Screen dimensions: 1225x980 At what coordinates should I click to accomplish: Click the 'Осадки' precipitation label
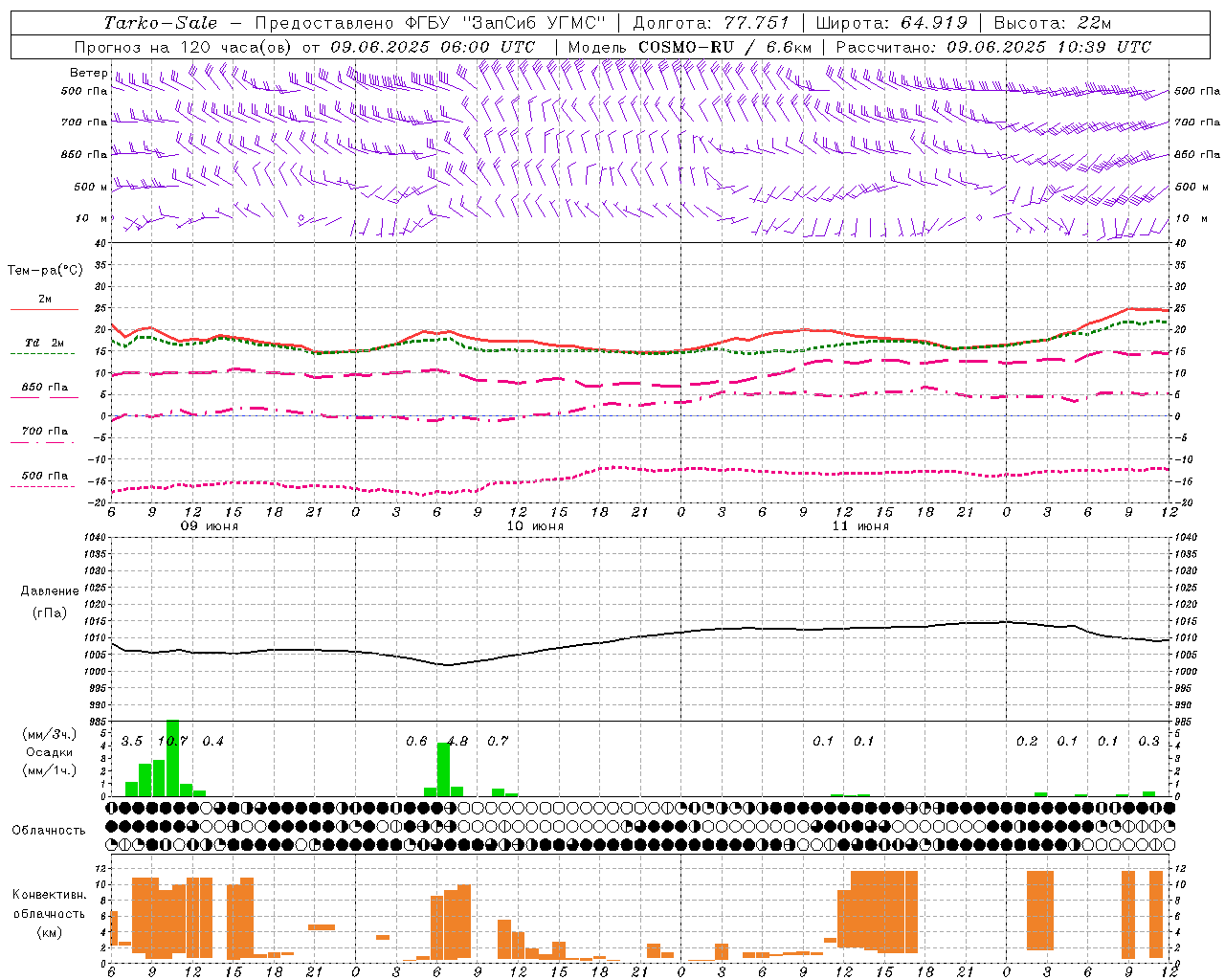[50, 752]
